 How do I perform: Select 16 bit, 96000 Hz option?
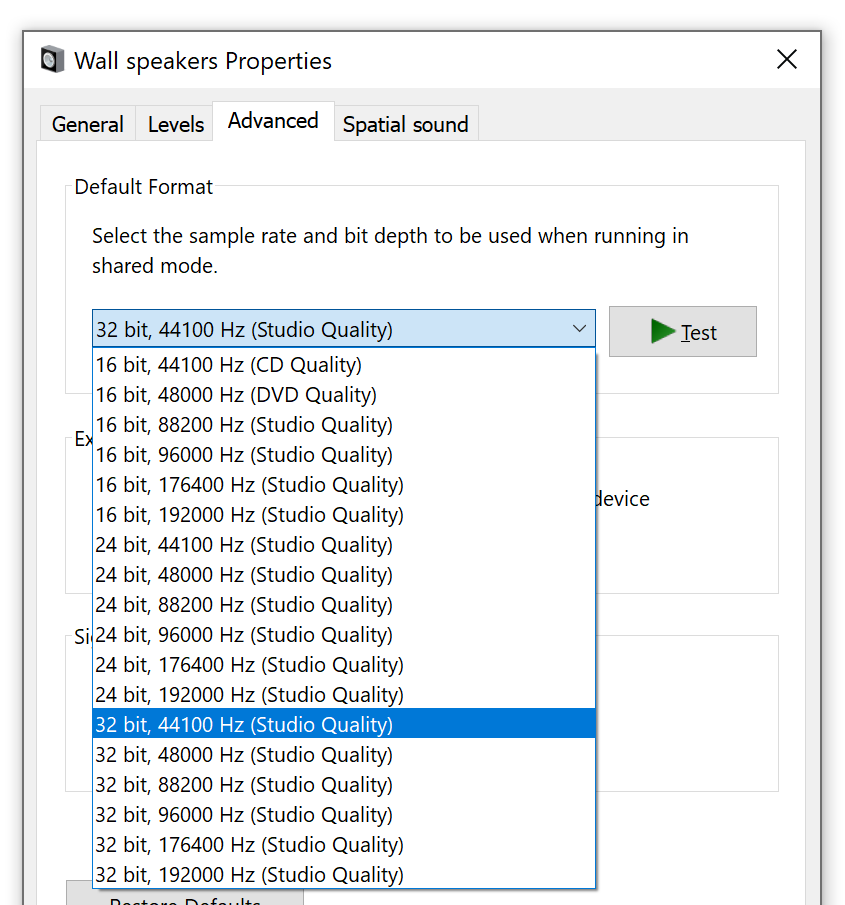(x=244, y=455)
